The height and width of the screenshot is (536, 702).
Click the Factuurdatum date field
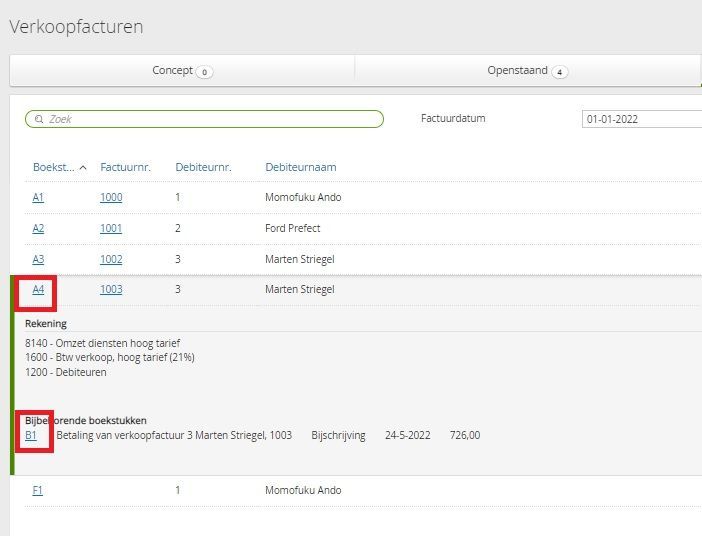click(x=640, y=119)
